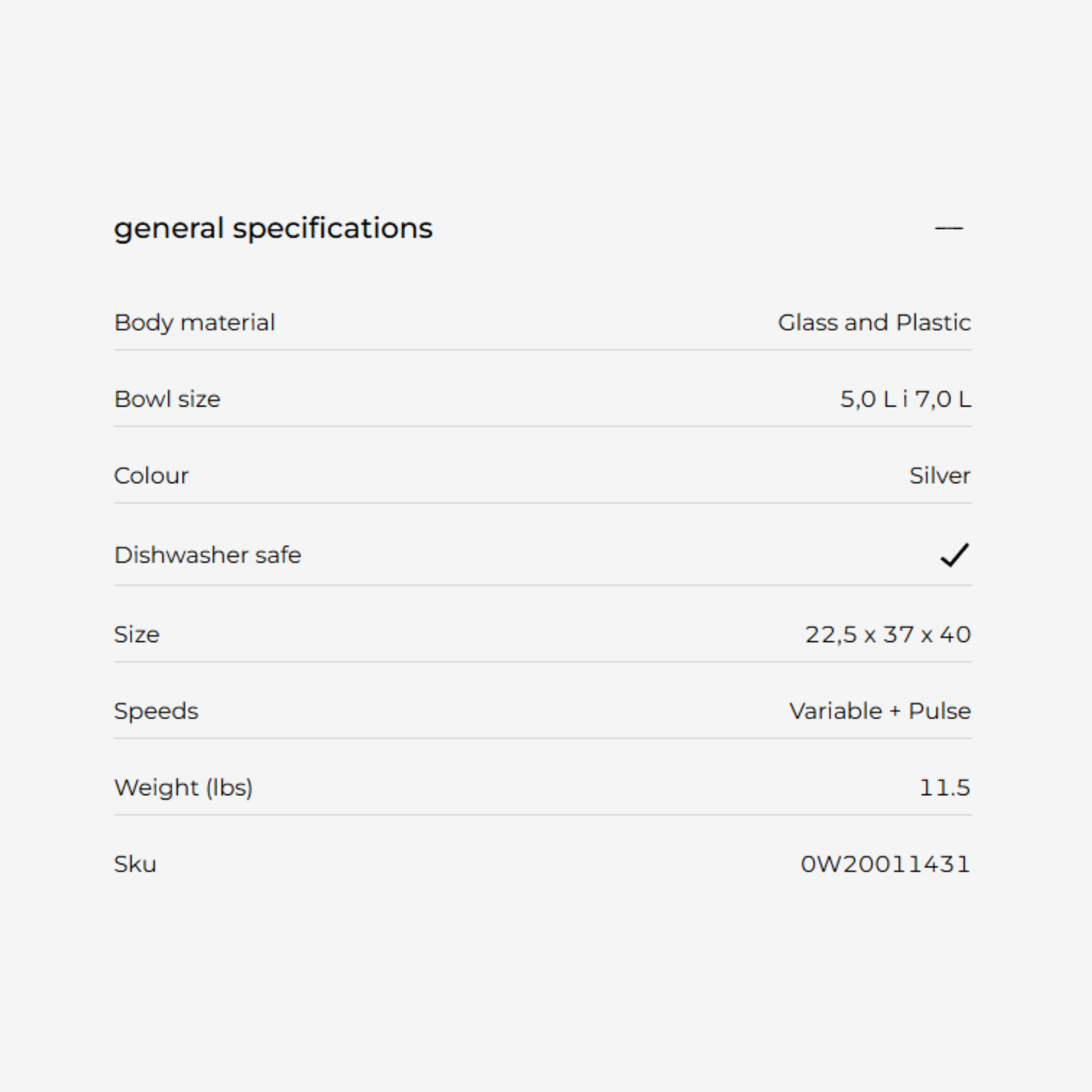Click the Glass and Plastic value
Image resolution: width=1092 pixels, height=1092 pixels.
(874, 323)
